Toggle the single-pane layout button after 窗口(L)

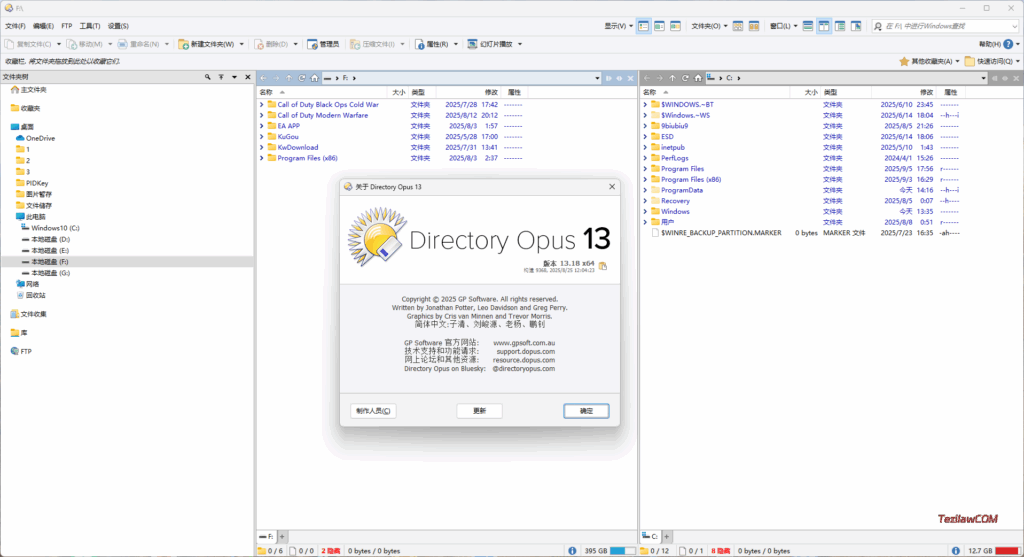808,26
